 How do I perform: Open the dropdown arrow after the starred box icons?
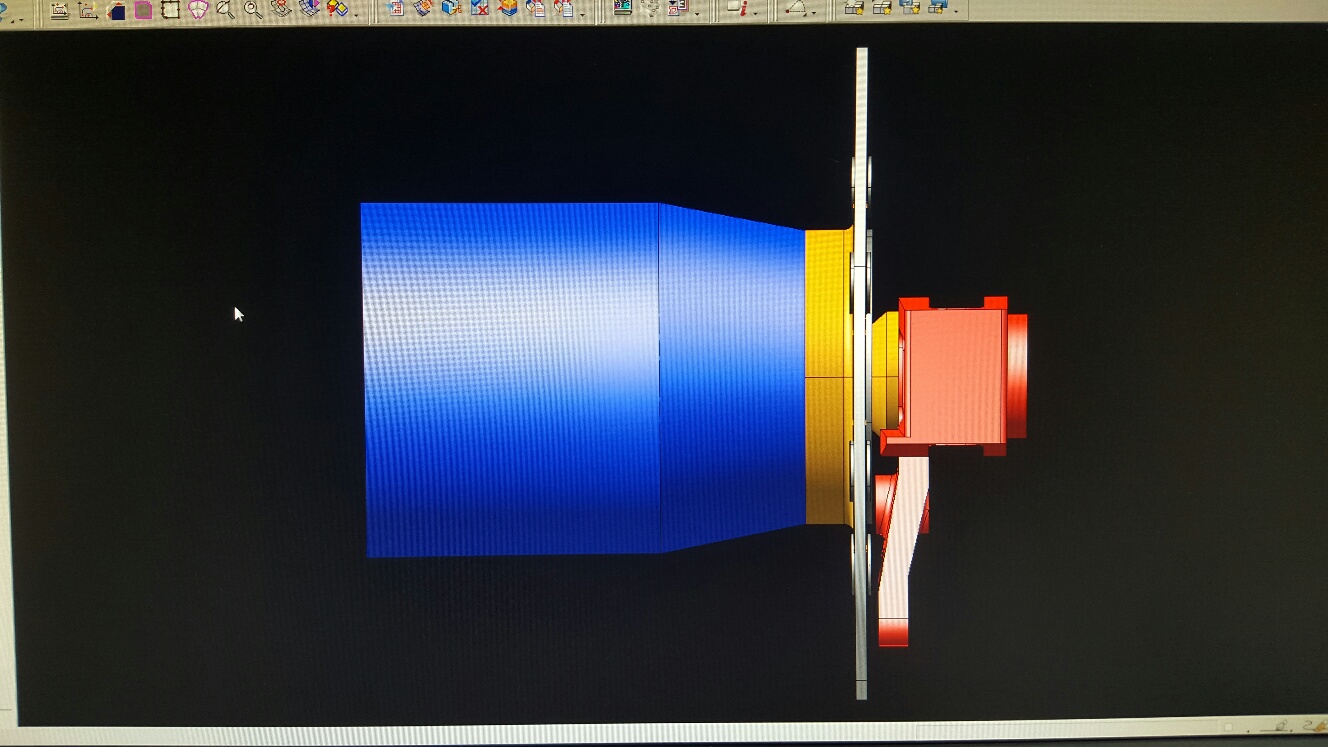click(x=957, y=14)
